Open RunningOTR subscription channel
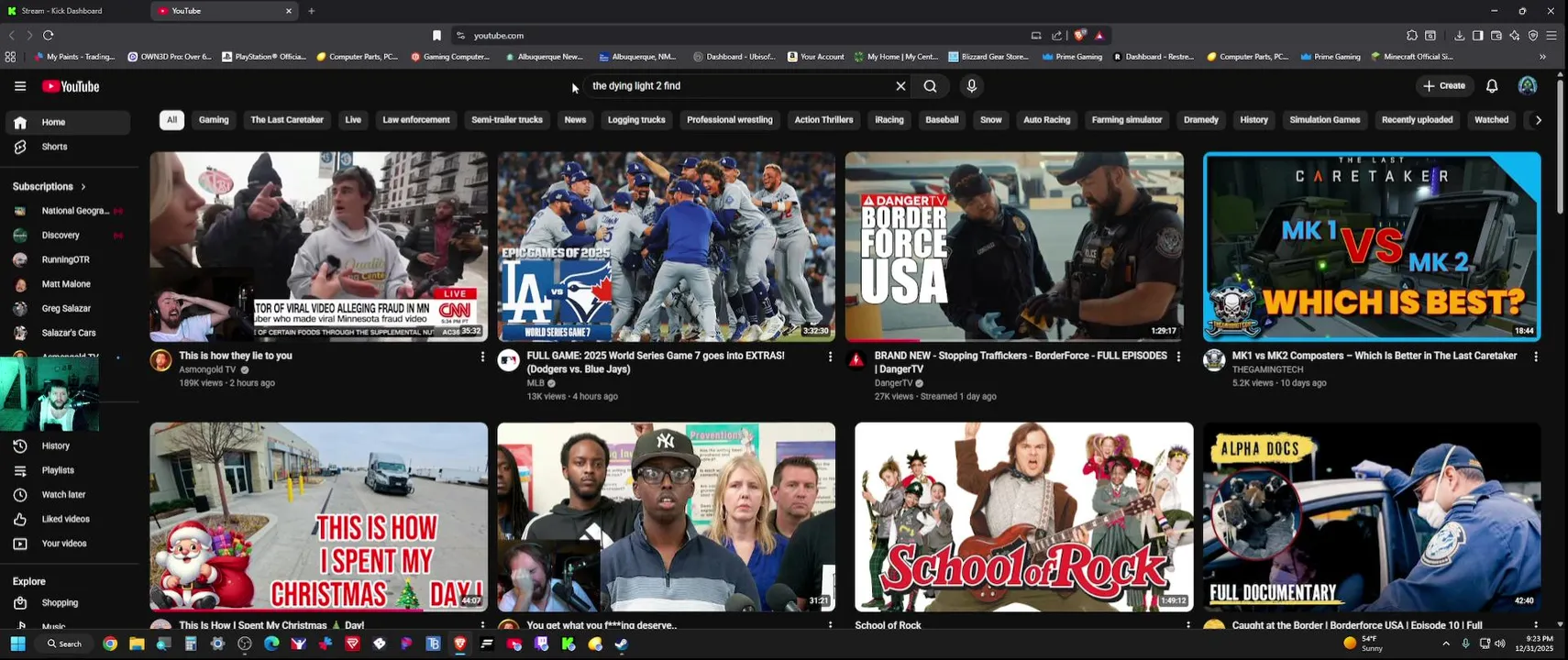 pos(67,260)
